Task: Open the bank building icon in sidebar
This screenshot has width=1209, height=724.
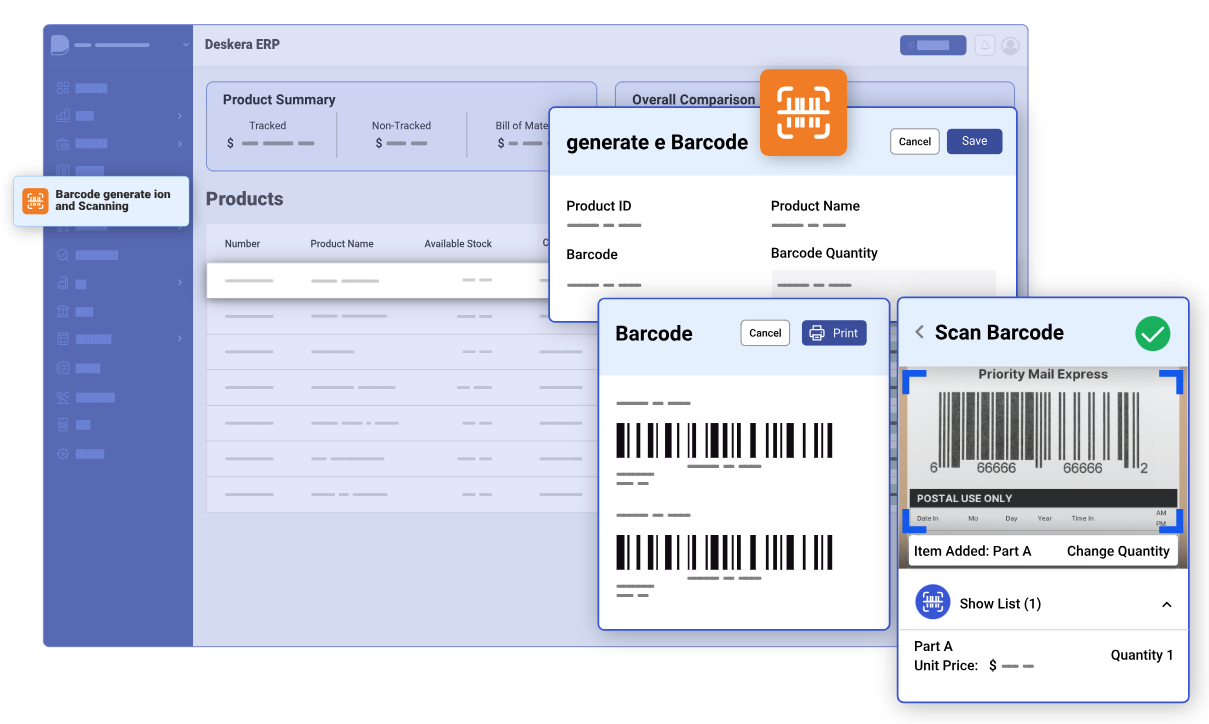Action: coord(63,311)
